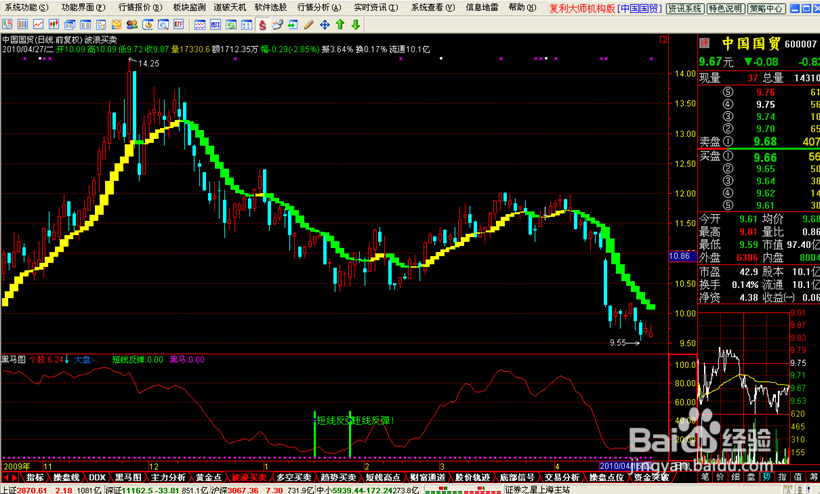Switch to the 操盘点位 tab
The image size is (820, 494).
[607, 477]
